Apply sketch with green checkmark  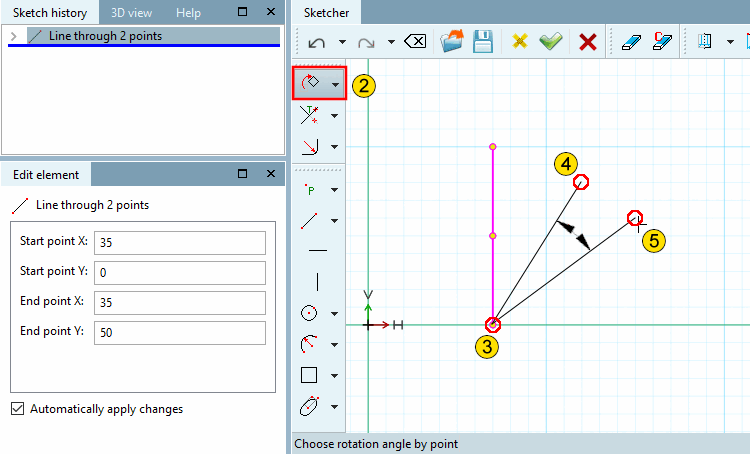551,42
